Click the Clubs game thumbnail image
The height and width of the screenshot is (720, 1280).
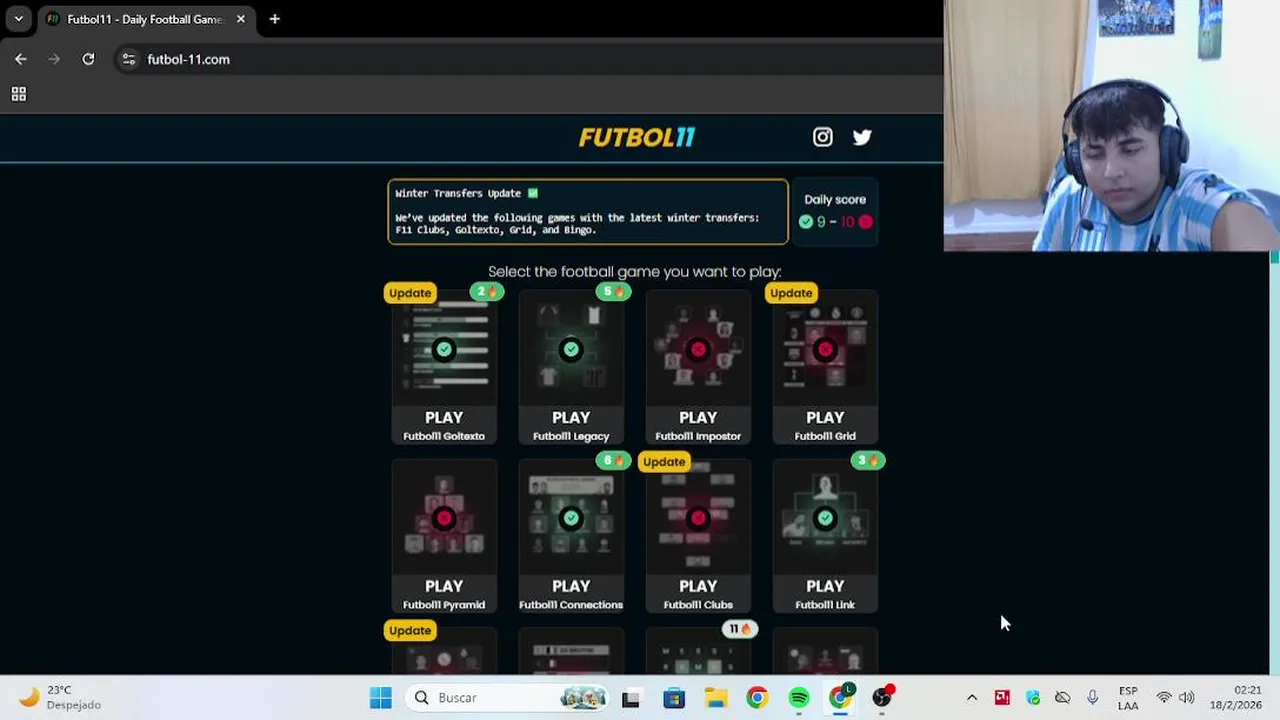click(698, 518)
